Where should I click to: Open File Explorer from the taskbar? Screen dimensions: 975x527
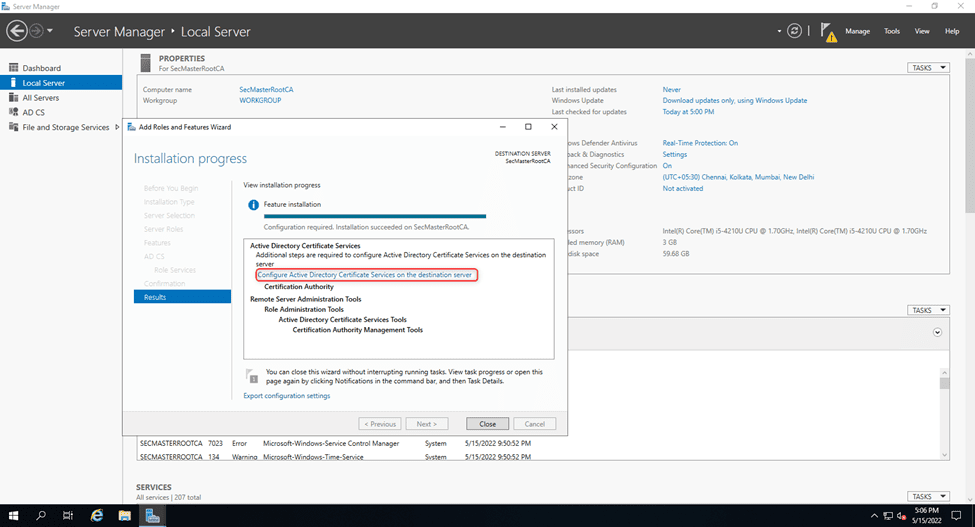point(125,516)
